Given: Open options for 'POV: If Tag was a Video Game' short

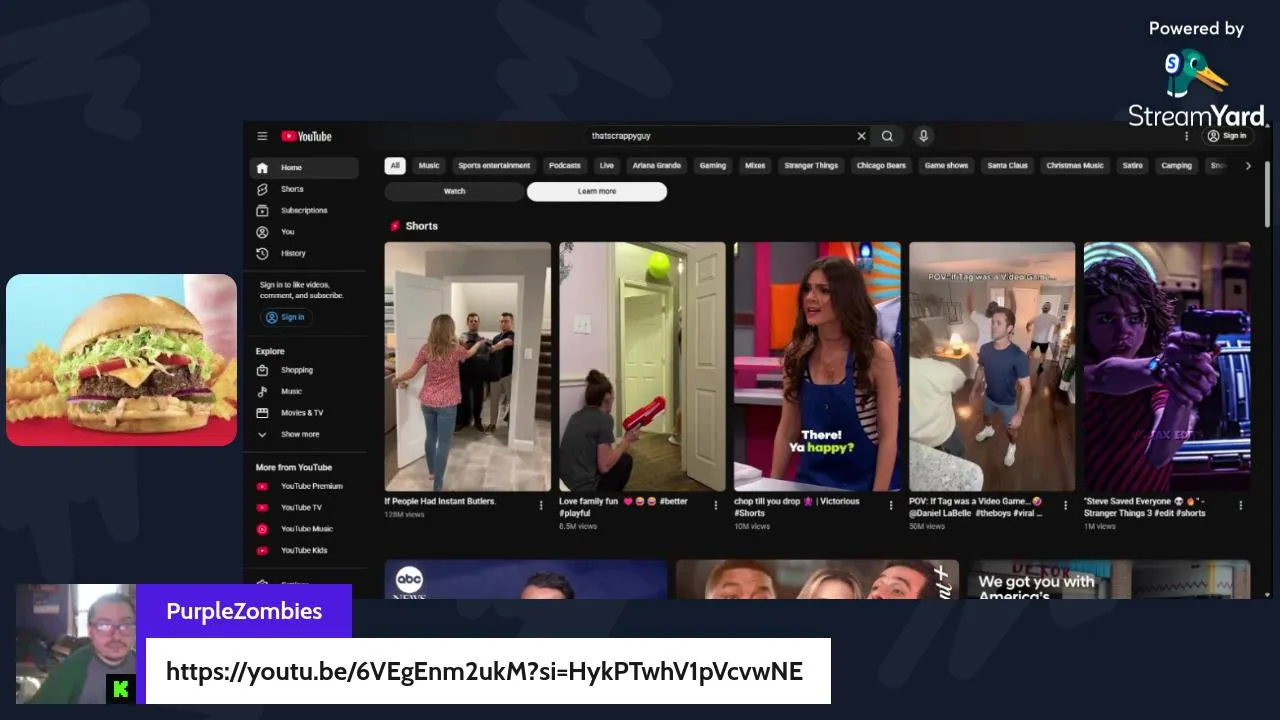Looking at the screenshot, I should coord(1065,505).
